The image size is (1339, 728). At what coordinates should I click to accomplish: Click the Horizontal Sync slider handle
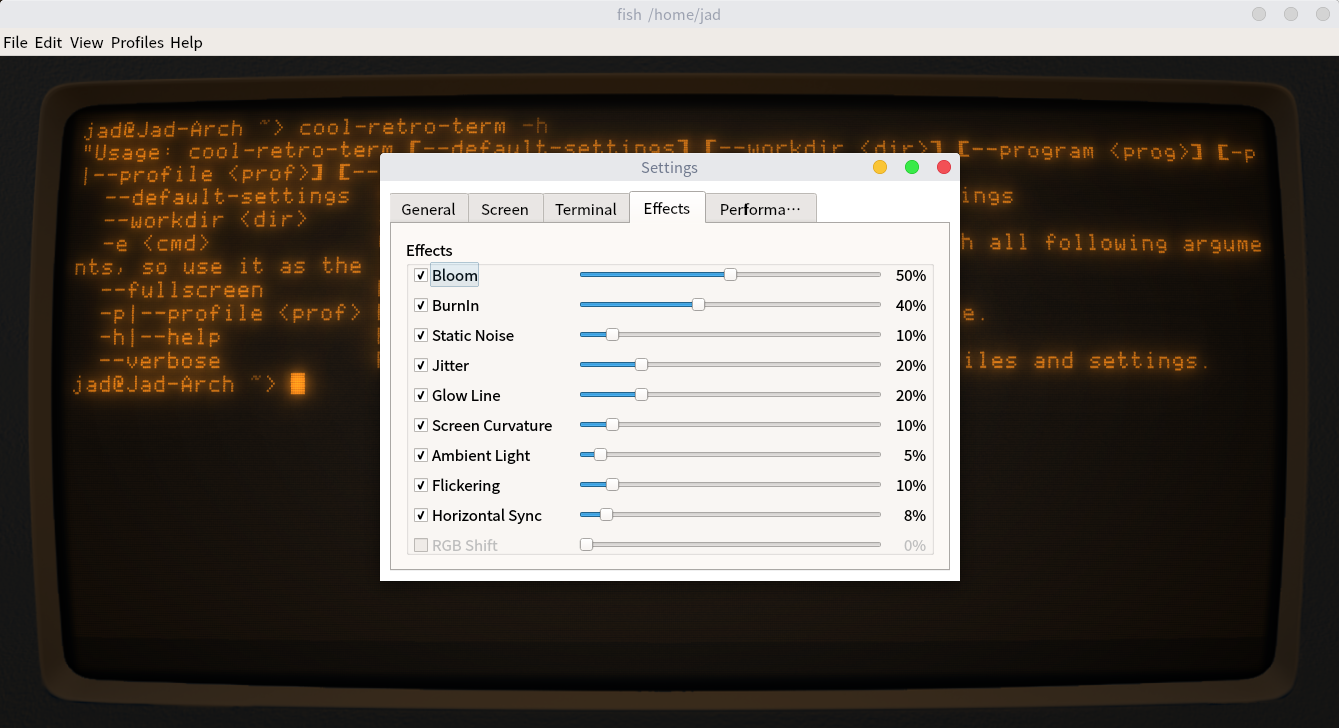click(x=606, y=515)
